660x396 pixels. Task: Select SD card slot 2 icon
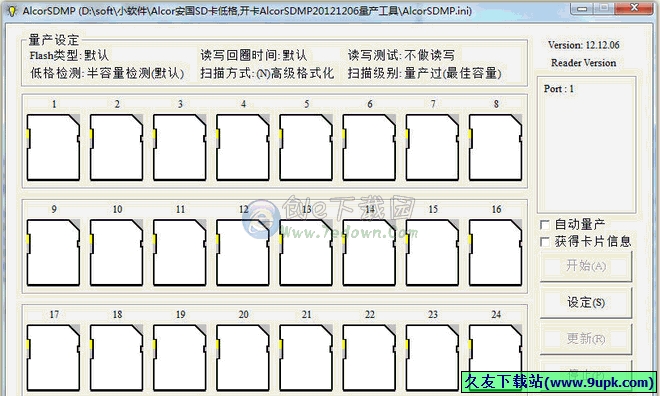coord(116,147)
